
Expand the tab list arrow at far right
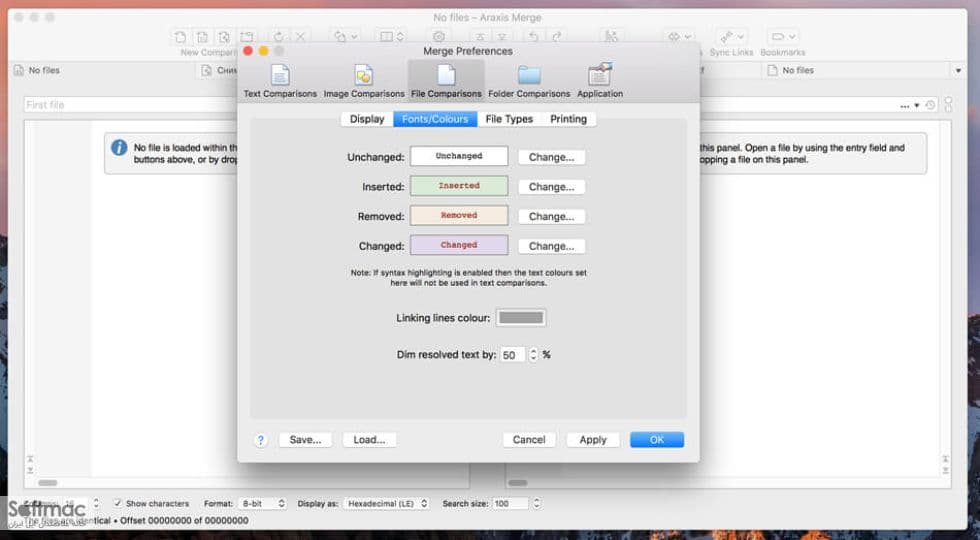(x=958, y=71)
